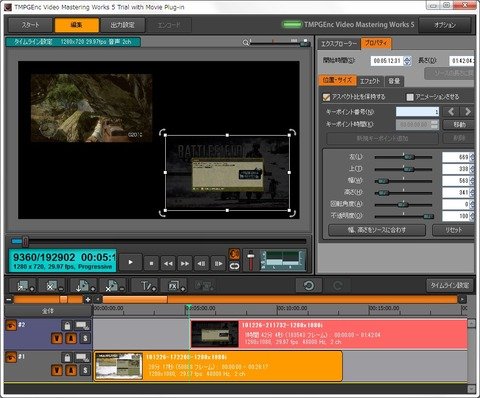The width and height of the screenshot is (480, 398).
Task: Hide track #1 with eye icon
Action: [x=11, y=357]
